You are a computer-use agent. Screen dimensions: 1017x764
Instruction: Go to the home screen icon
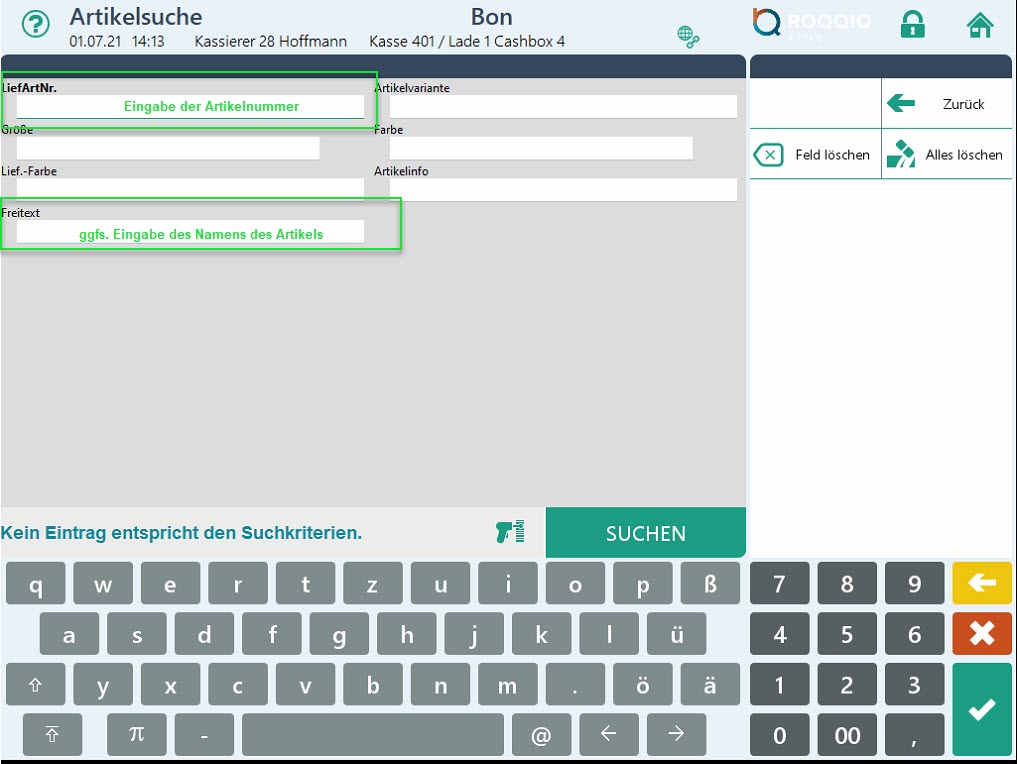(x=980, y=25)
